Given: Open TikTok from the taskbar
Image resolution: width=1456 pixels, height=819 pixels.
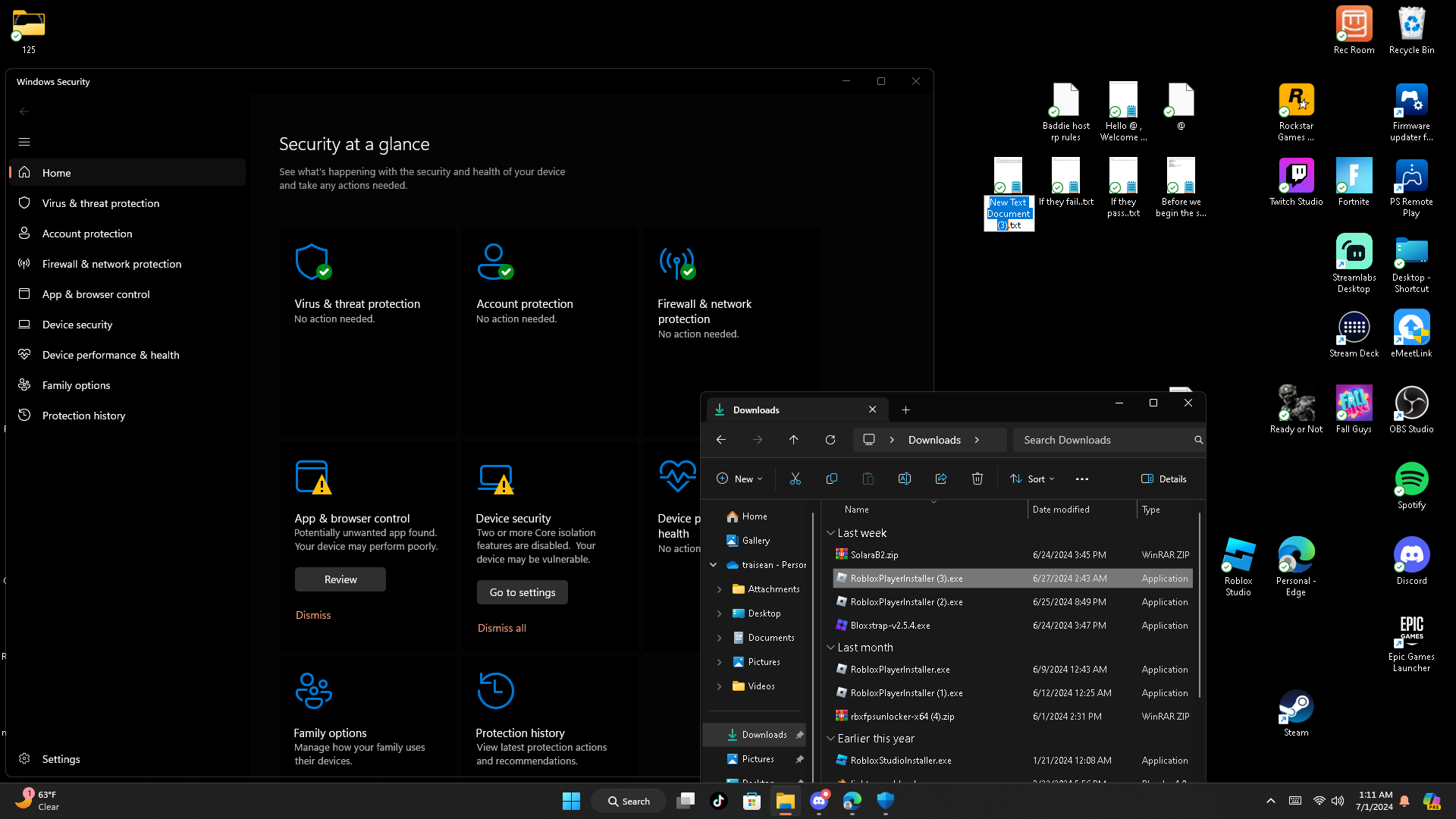Looking at the screenshot, I should pyautogui.click(x=718, y=801).
